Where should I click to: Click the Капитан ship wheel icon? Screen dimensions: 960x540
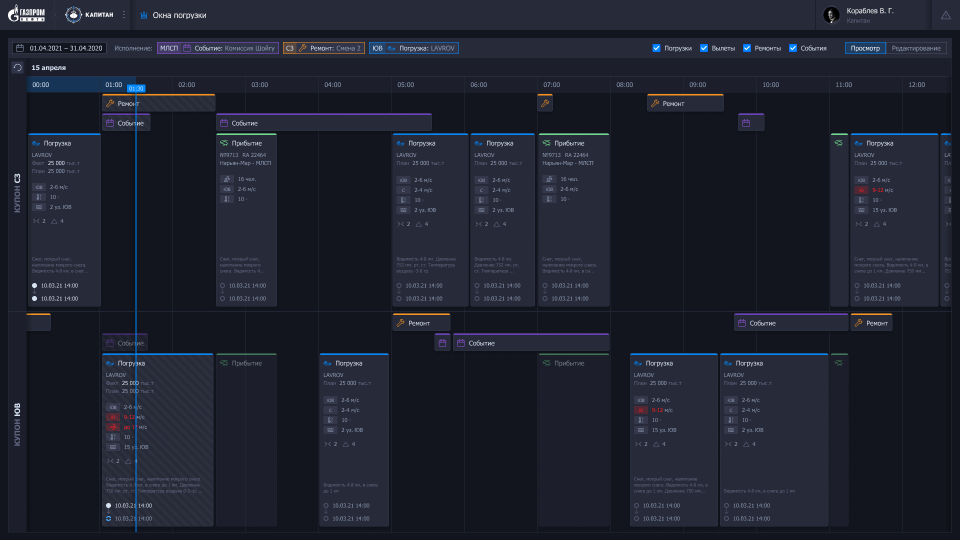point(75,15)
